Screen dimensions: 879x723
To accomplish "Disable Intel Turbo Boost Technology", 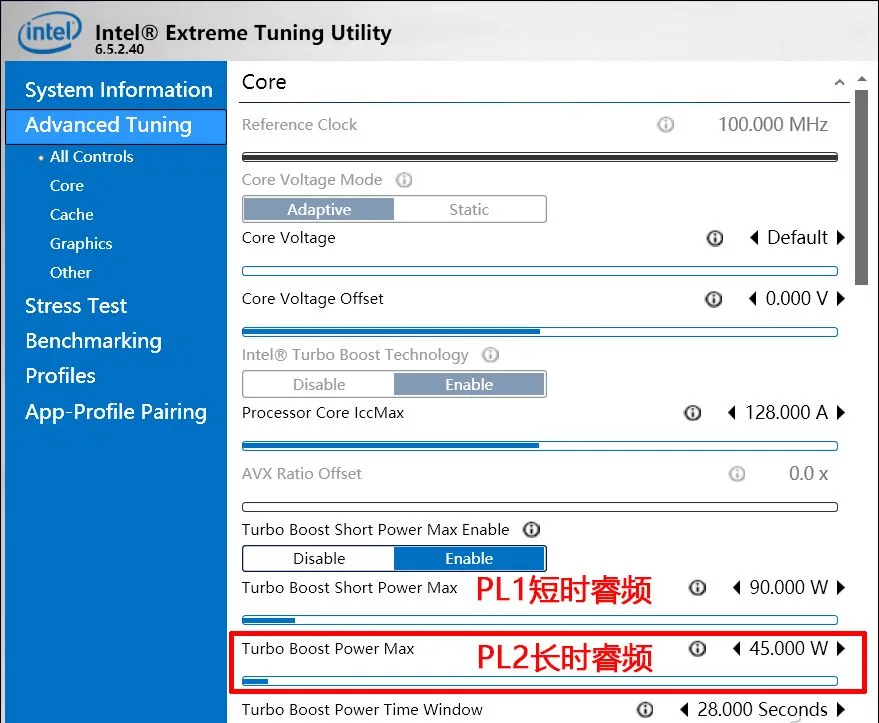I will pyautogui.click(x=319, y=384).
